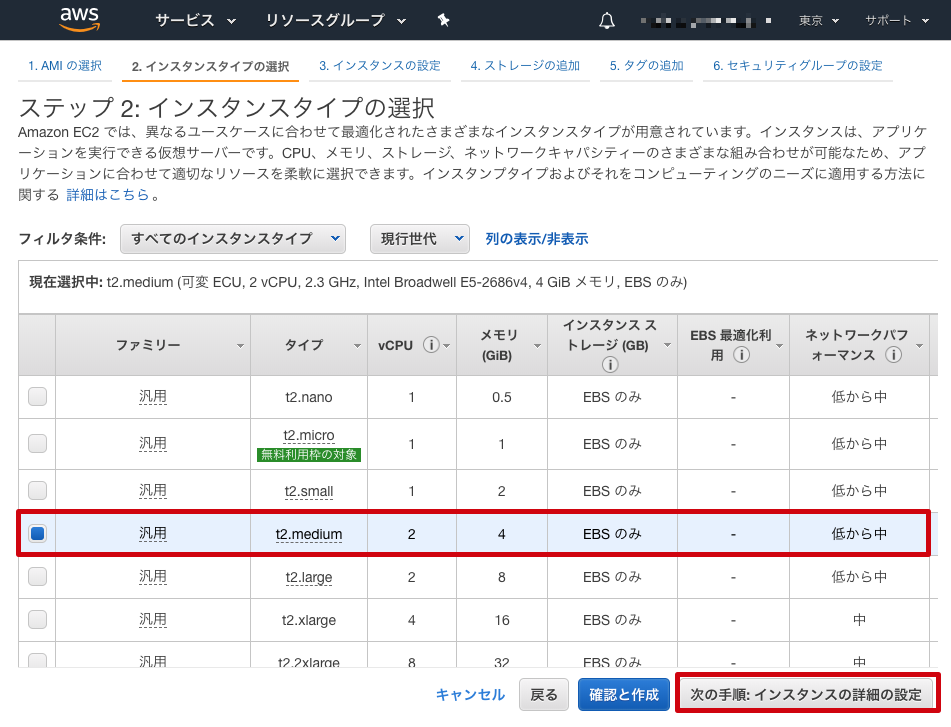This screenshot has width=951, height=727.
Task: Show vCPU column info icon
Action: [x=431, y=345]
